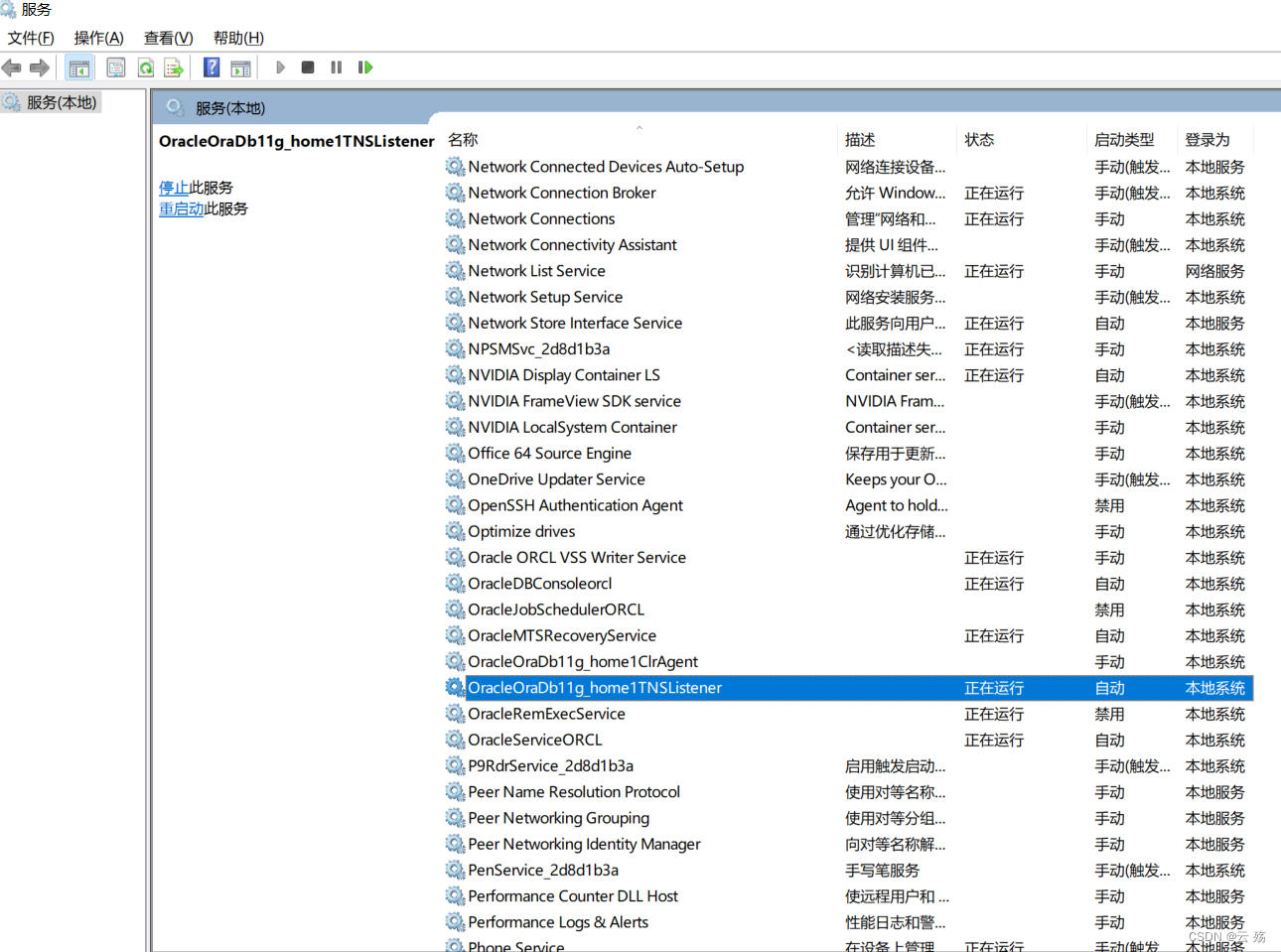Click the Start Service play icon
Image resolution: width=1281 pixels, height=952 pixels.
point(280,68)
